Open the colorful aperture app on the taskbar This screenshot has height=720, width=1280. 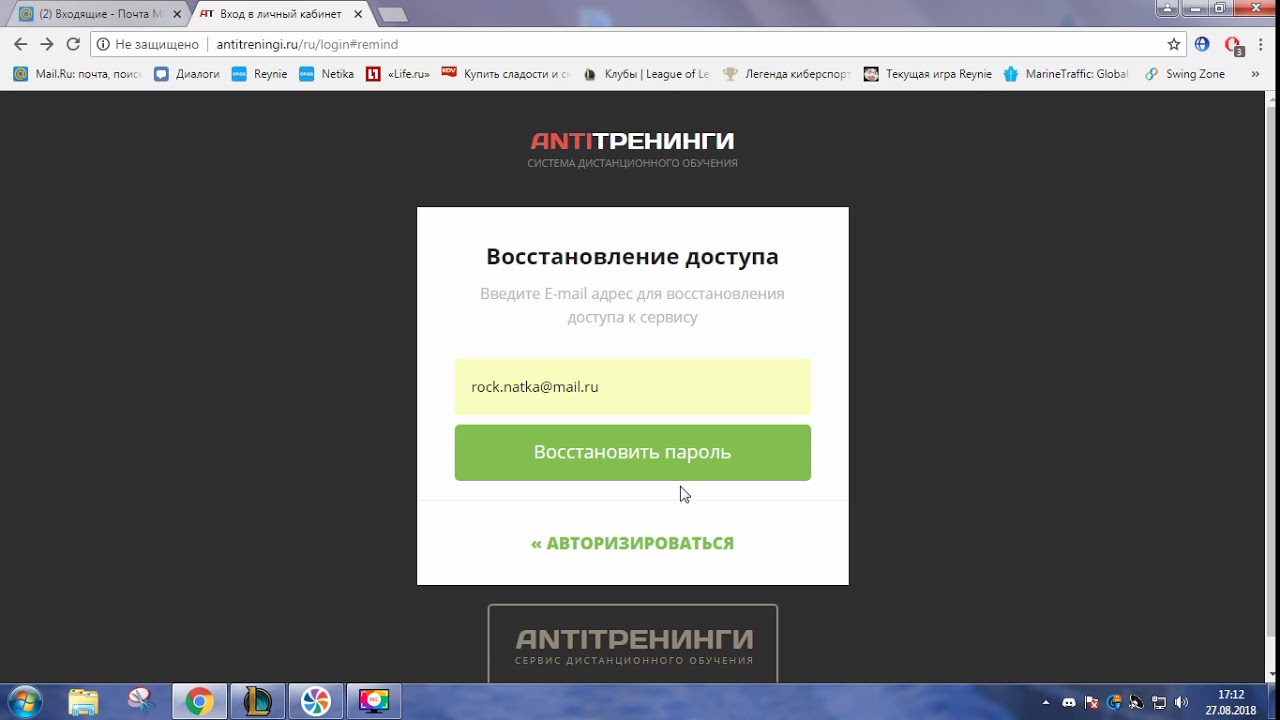coord(315,702)
